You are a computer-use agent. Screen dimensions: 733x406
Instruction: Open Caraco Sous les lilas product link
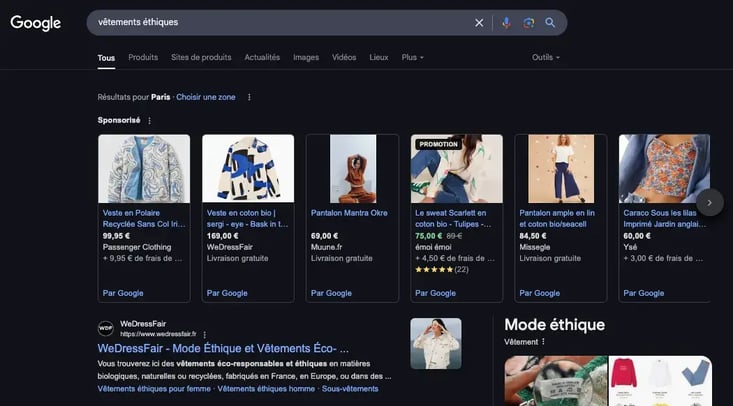(x=665, y=218)
